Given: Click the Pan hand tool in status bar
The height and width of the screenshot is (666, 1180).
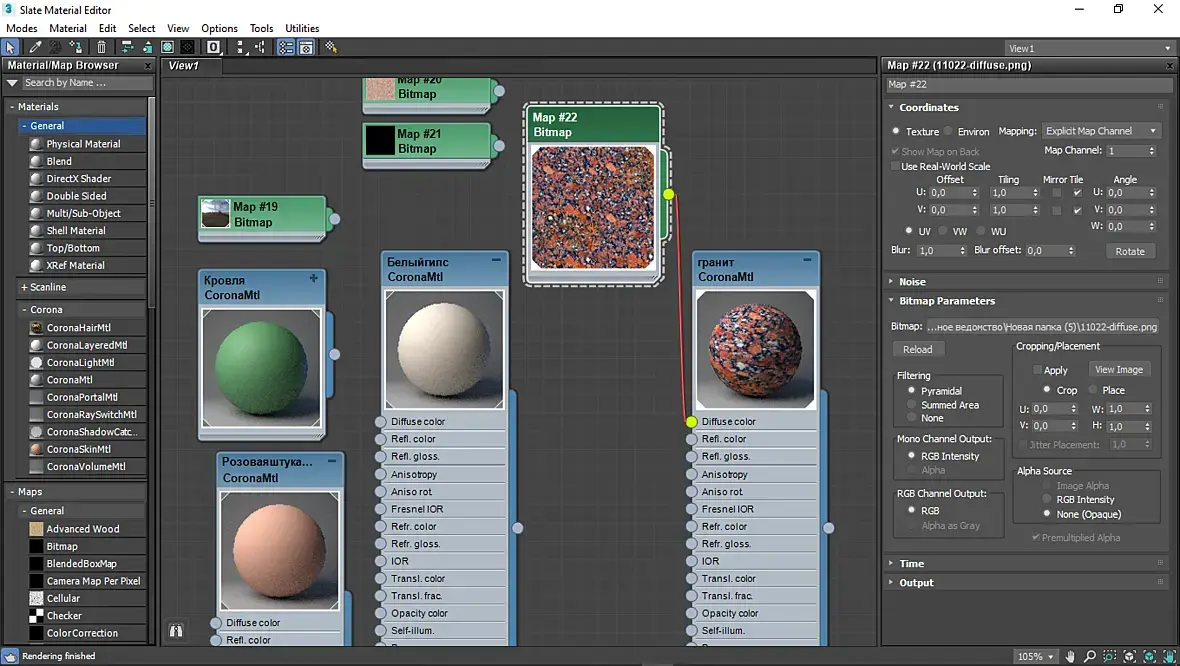Looking at the screenshot, I should tap(1070, 656).
